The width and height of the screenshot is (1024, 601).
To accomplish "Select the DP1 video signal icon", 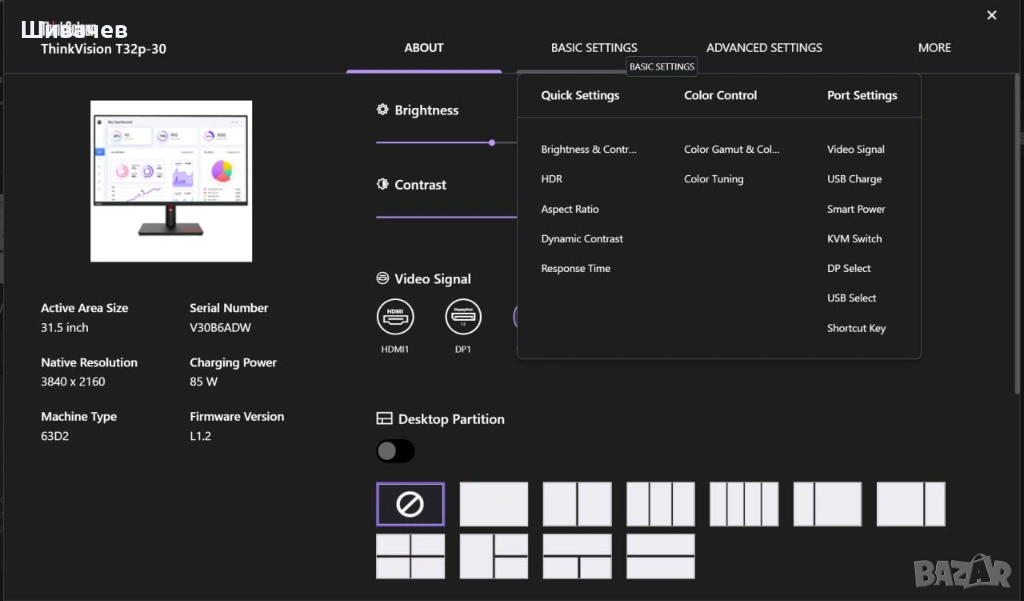I will [463, 317].
